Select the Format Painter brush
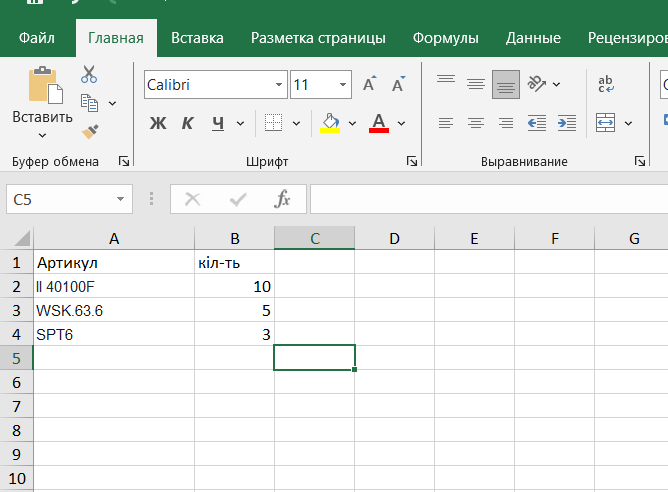 coord(89,131)
